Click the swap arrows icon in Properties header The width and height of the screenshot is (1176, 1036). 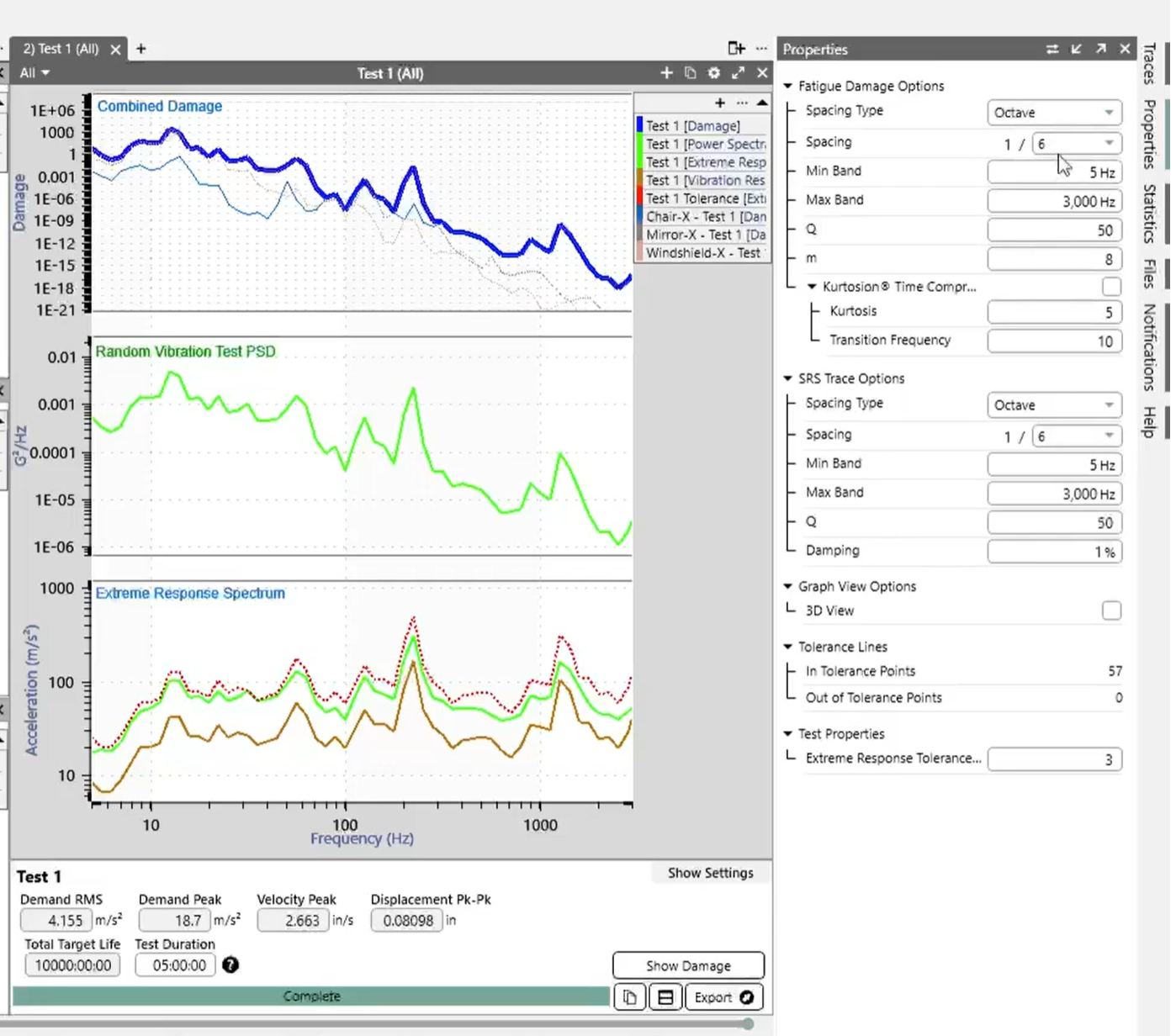point(1052,49)
